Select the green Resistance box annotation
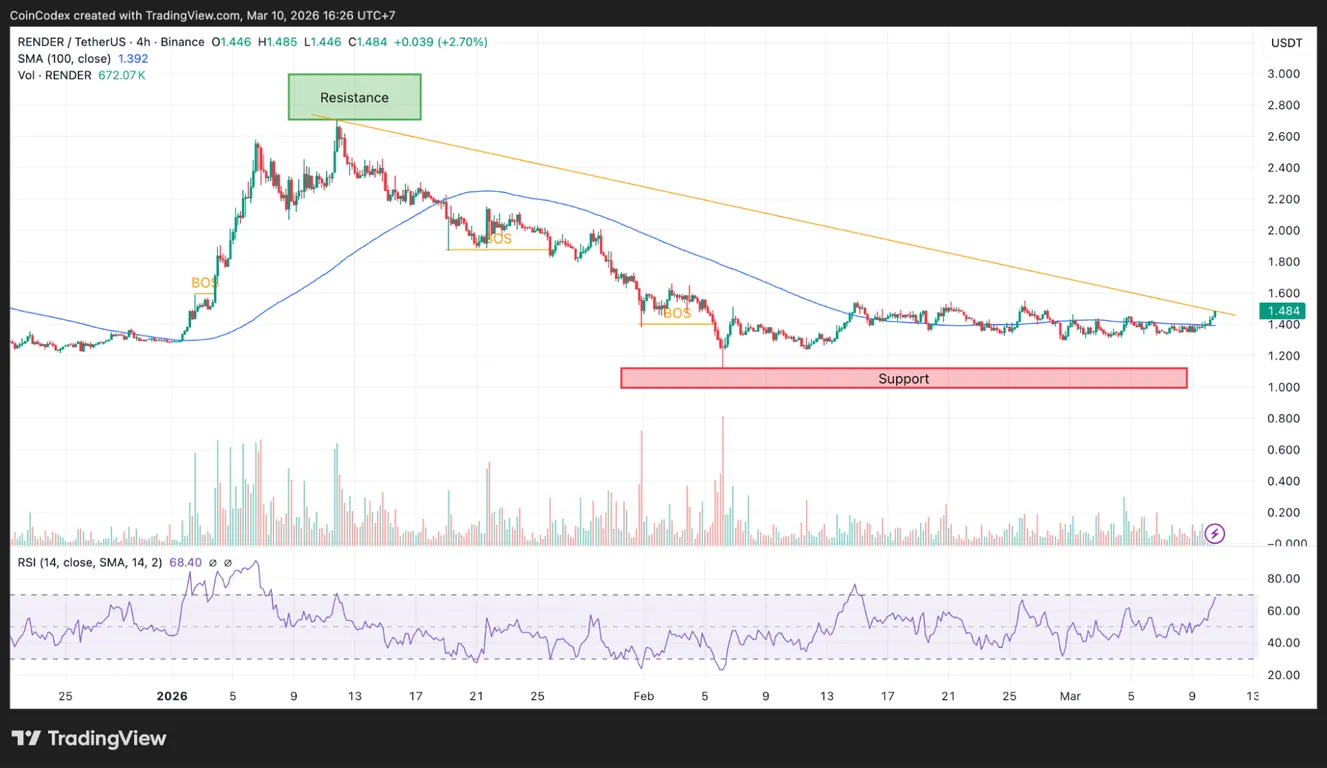Screen dimensions: 1327x768 pos(354,97)
